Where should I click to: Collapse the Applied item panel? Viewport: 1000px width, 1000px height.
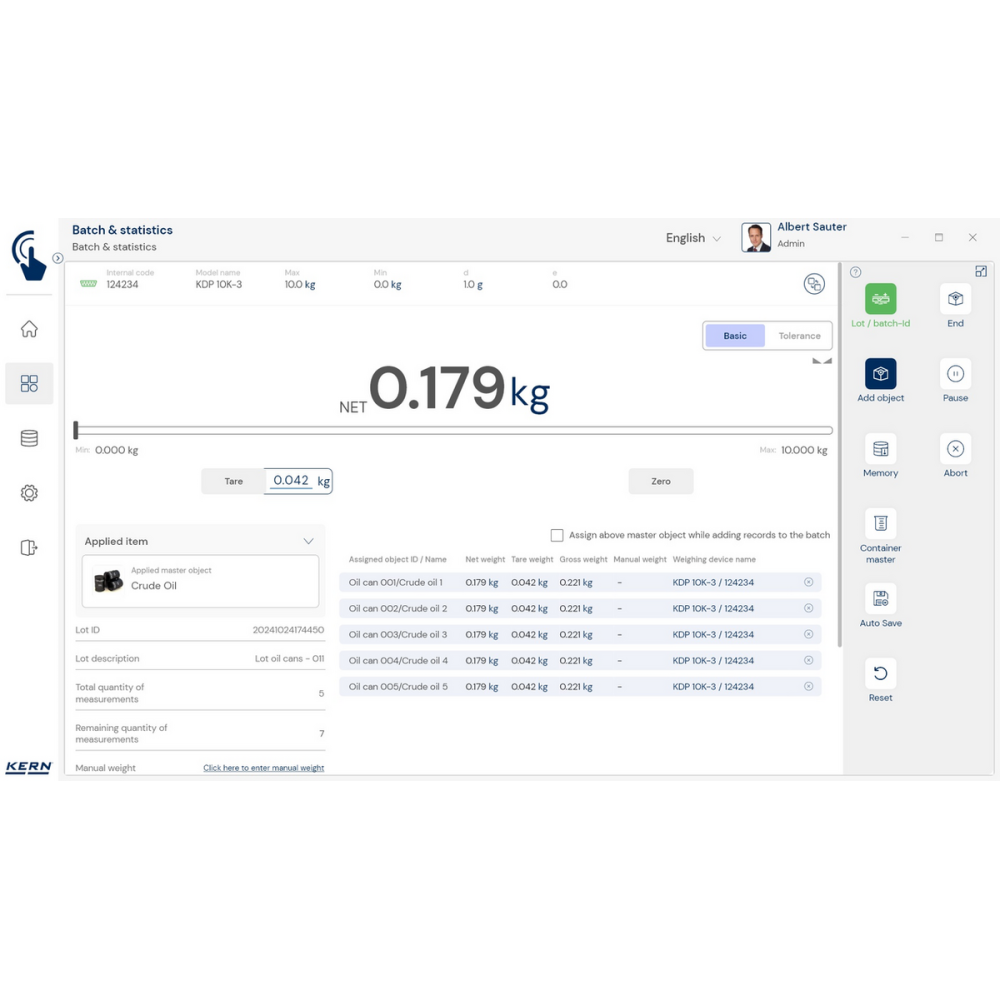(308, 541)
